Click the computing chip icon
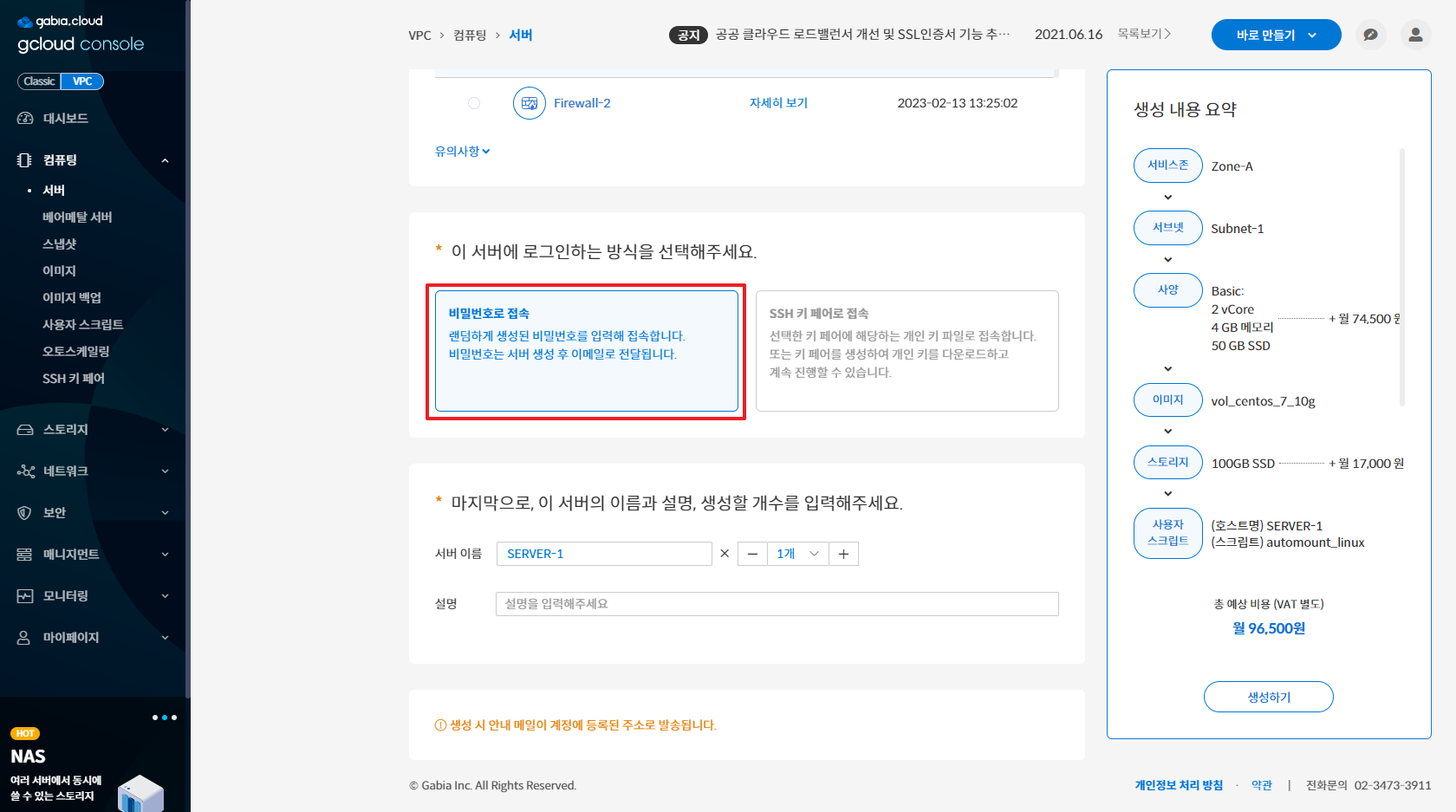Viewport: 1456px width, 812px height. [x=25, y=159]
